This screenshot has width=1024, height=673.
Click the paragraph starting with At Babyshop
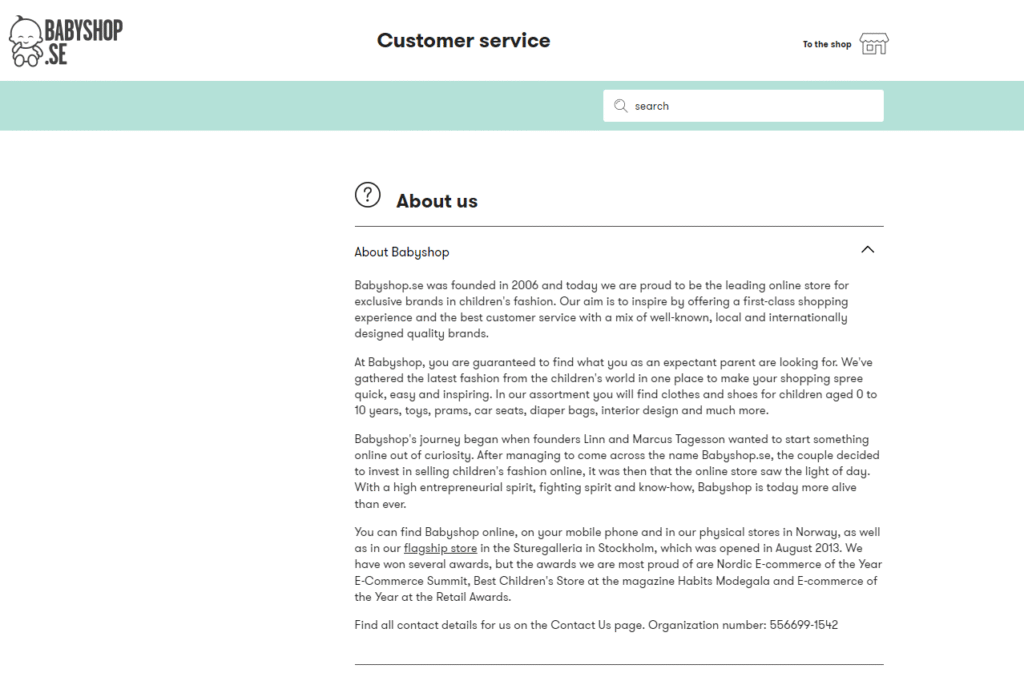[x=616, y=386]
